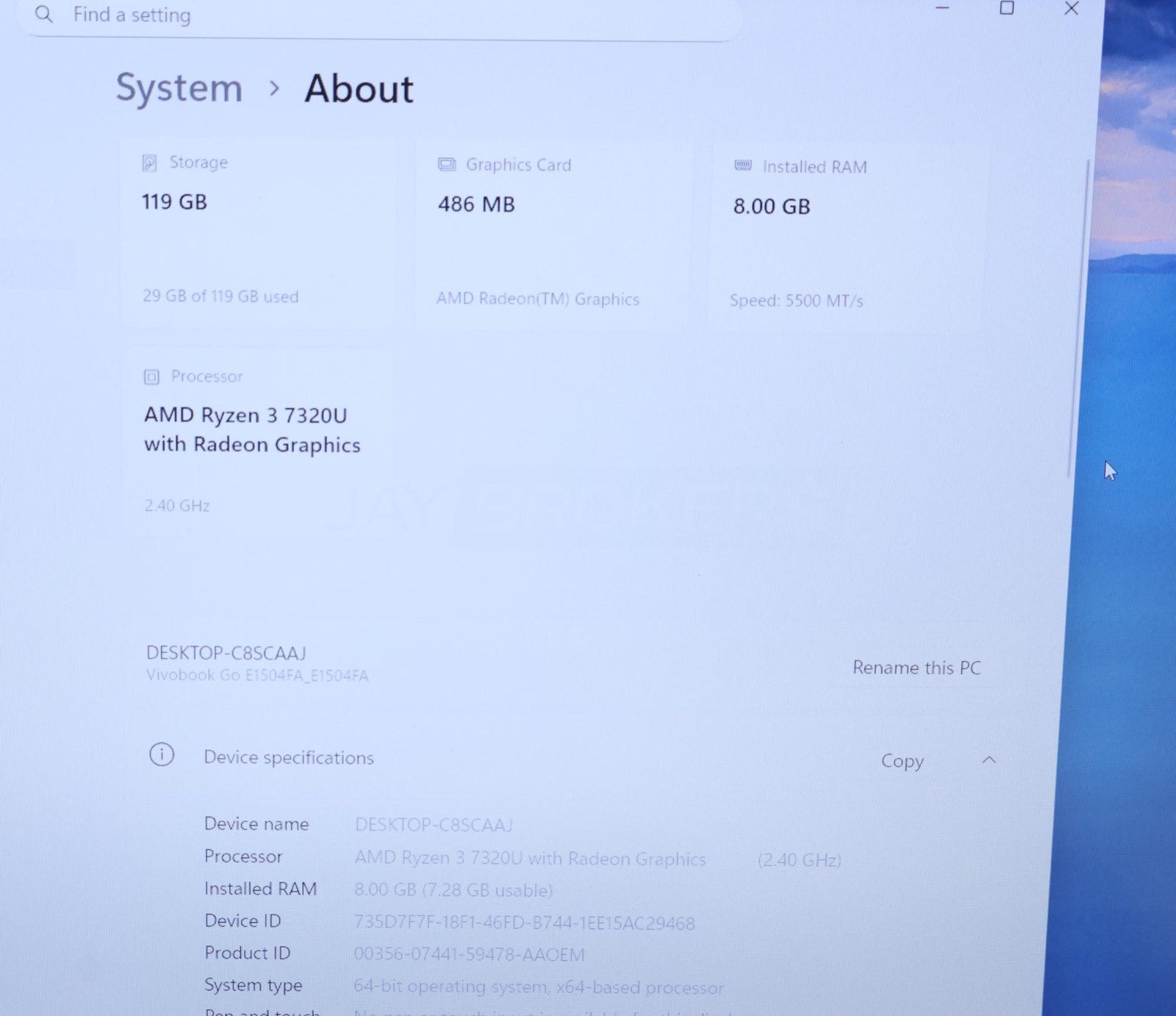Open the Storage 119 GB card
1176x1016 pixels.
pos(257,232)
